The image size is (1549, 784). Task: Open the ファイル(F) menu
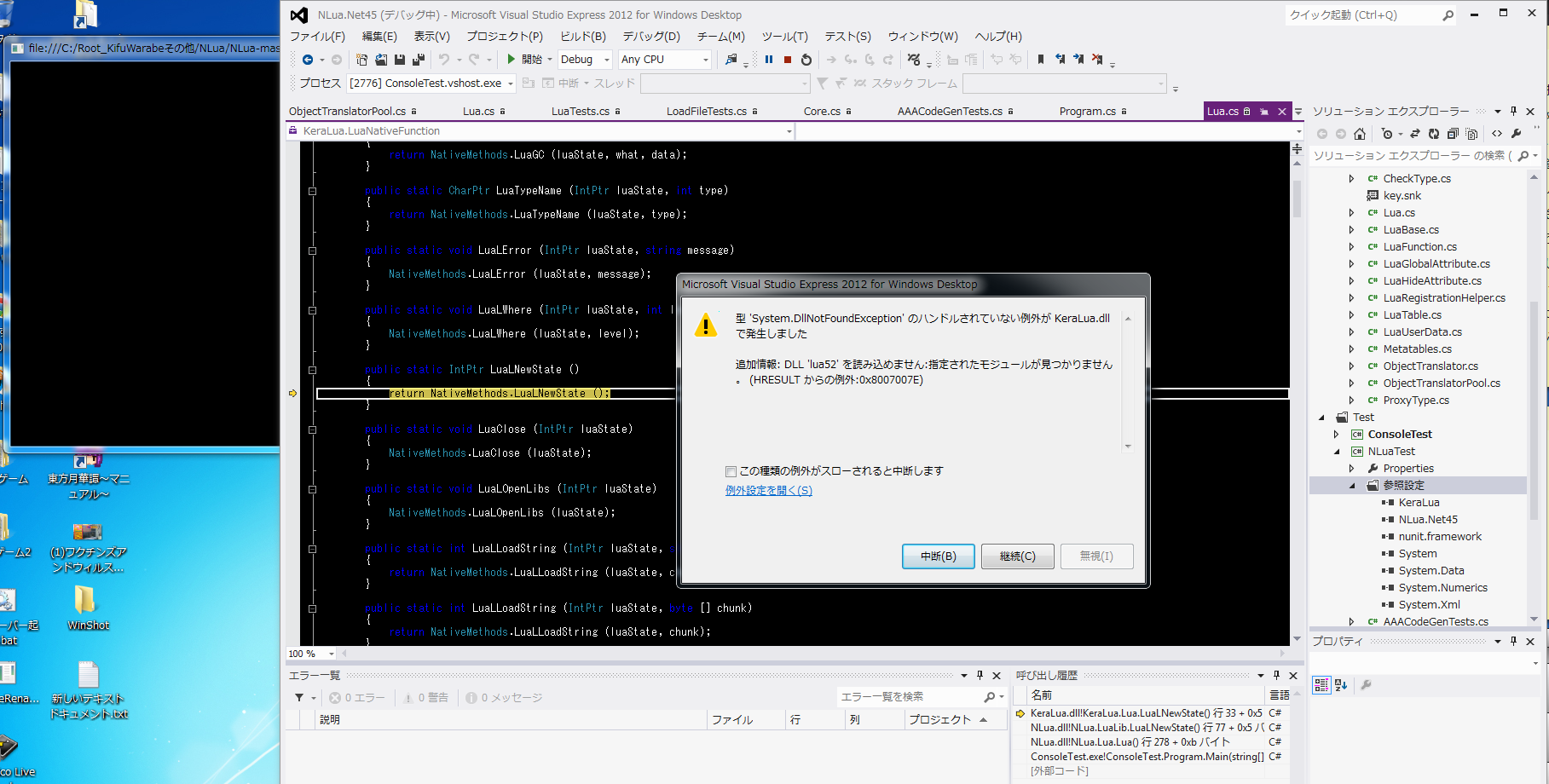tap(317, 37)
